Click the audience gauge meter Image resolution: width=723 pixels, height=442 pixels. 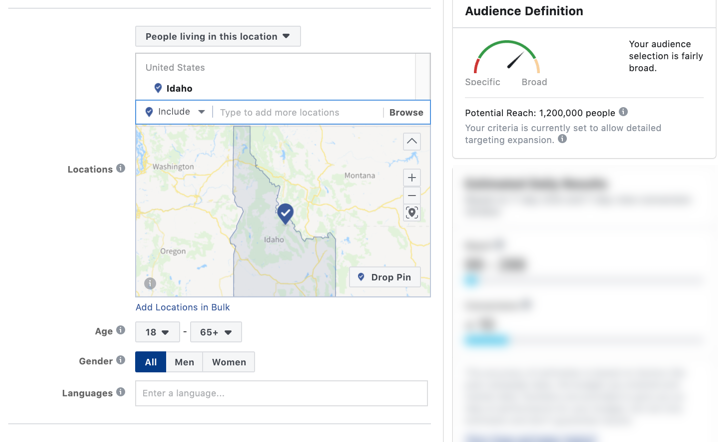(x=507, y=57)
